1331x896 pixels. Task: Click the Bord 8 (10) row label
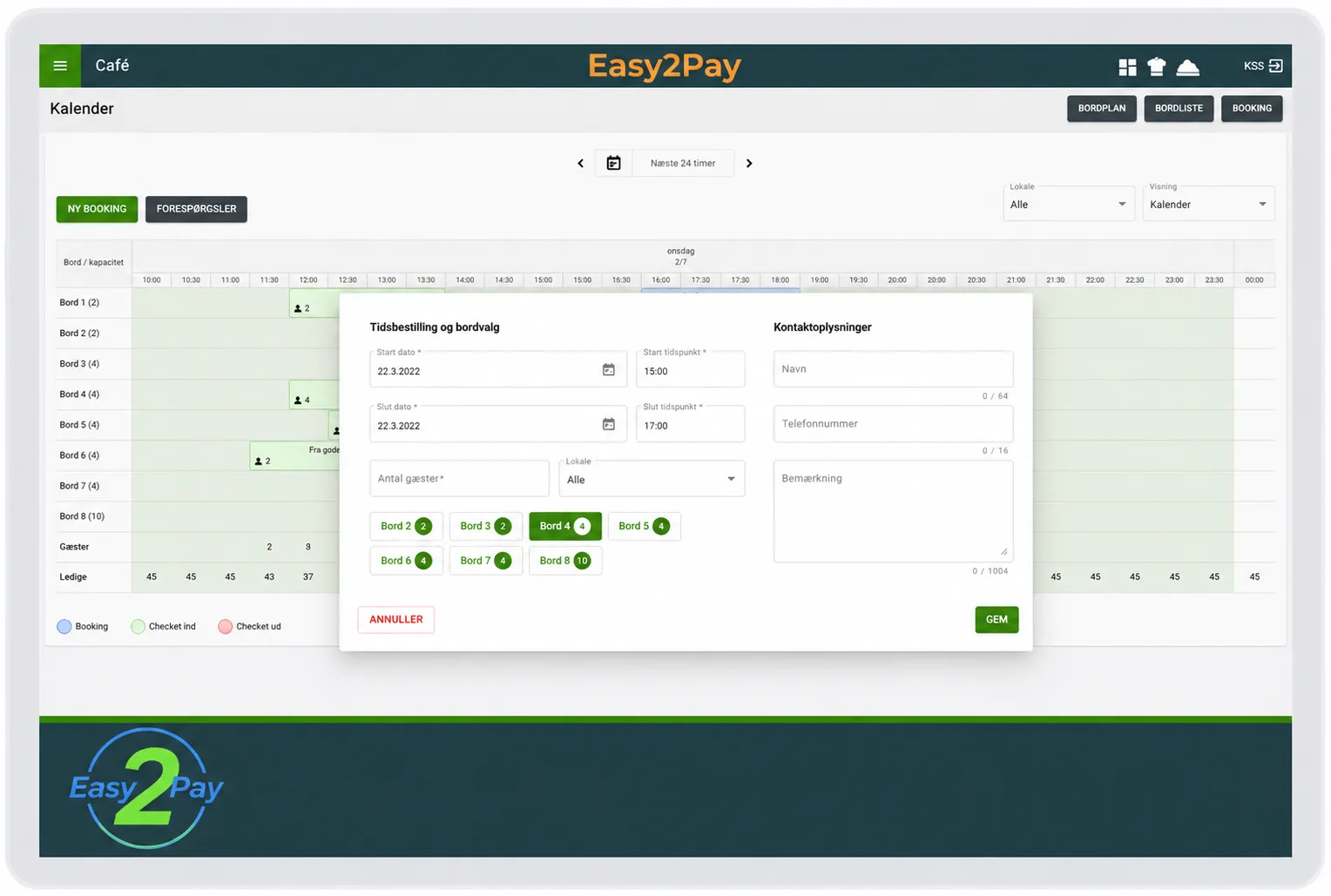coord(82,516)
